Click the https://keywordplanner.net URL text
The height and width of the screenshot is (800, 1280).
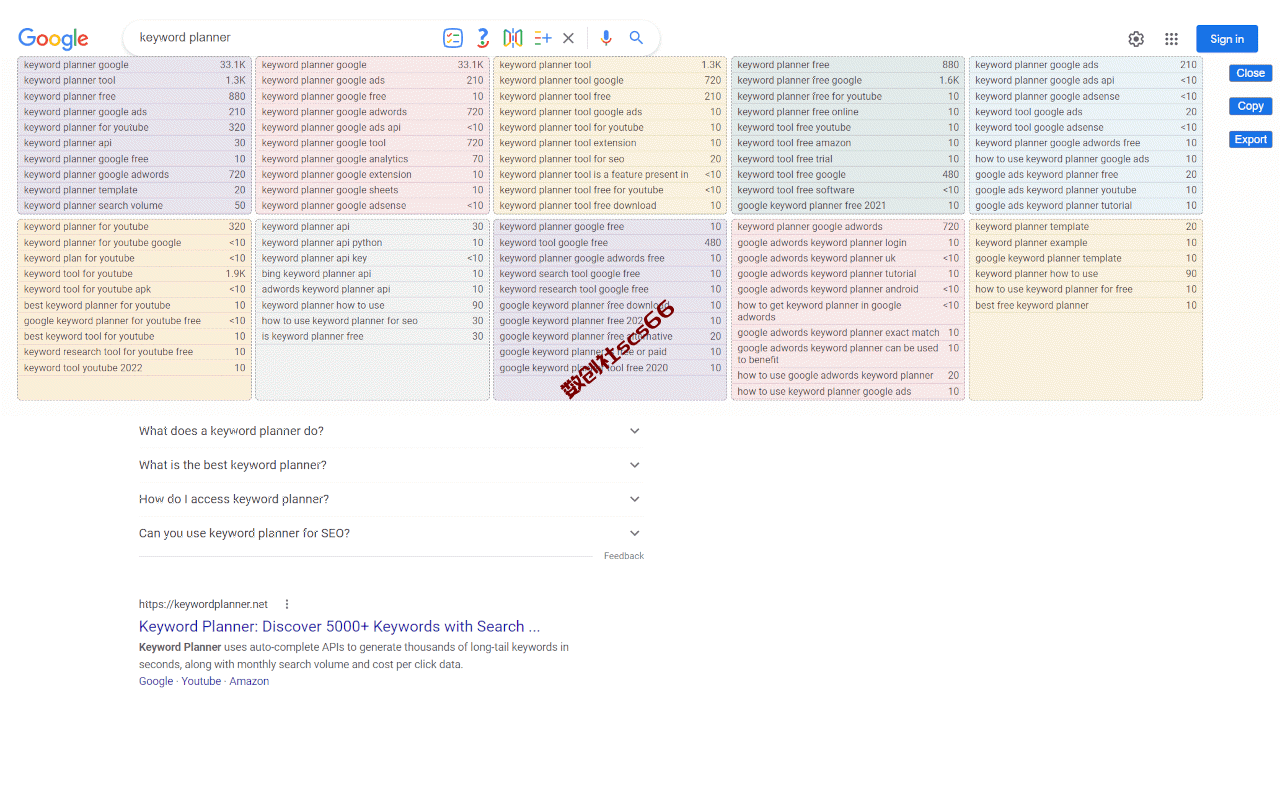pos(203,604)
